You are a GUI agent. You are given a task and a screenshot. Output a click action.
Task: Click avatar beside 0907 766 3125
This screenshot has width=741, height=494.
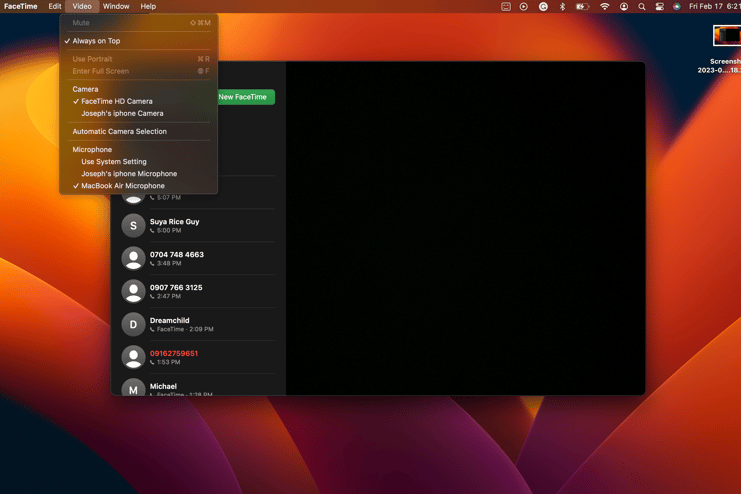click(x=133, y=291)
